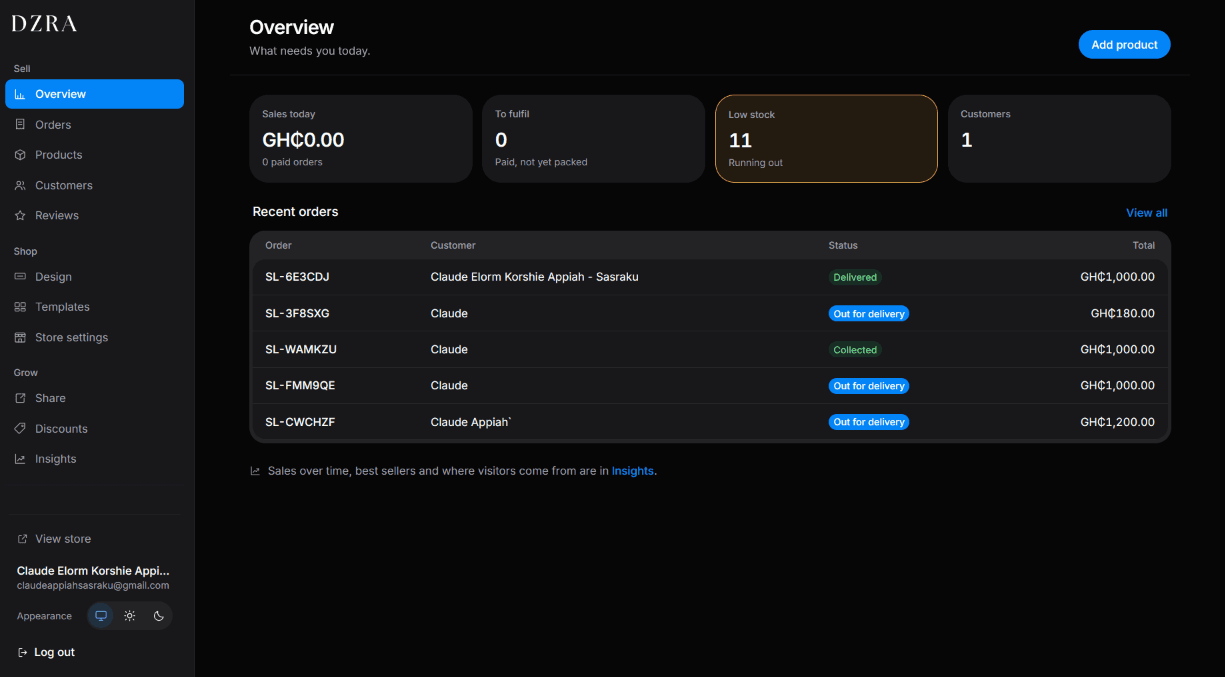Select the highlighted Overview item in the sidebar

(x=94, y=94)
